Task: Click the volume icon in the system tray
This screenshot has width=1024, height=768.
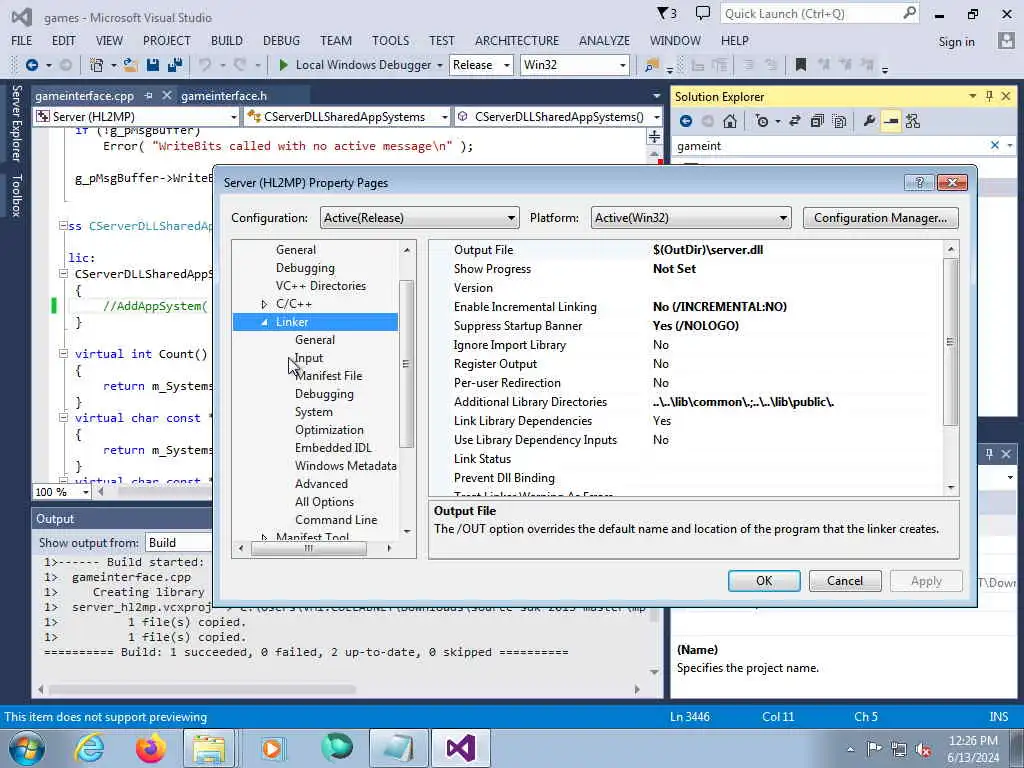Action: pyautogui.click(x=923, y=750)
